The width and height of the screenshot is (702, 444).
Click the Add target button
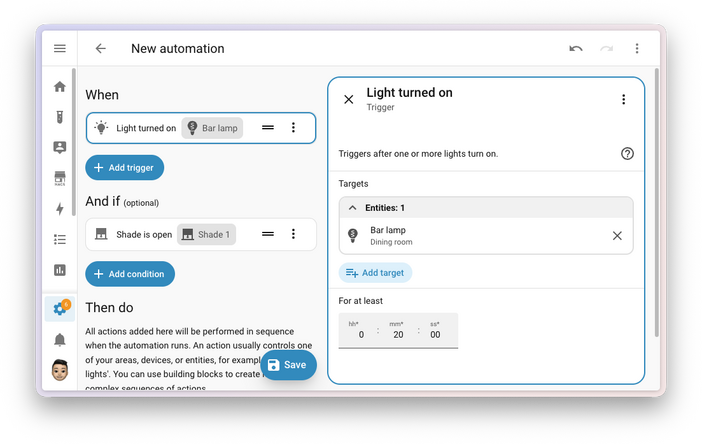pyautogui.click(x=375, y=273)
